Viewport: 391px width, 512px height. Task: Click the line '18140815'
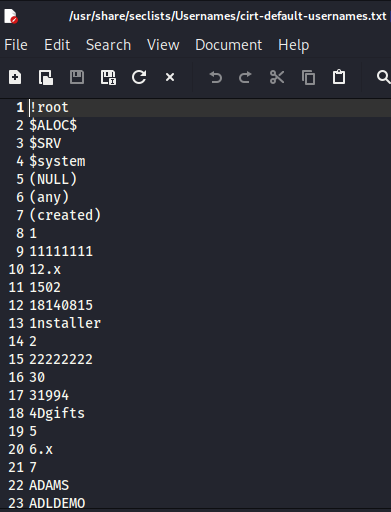(61, 305)
